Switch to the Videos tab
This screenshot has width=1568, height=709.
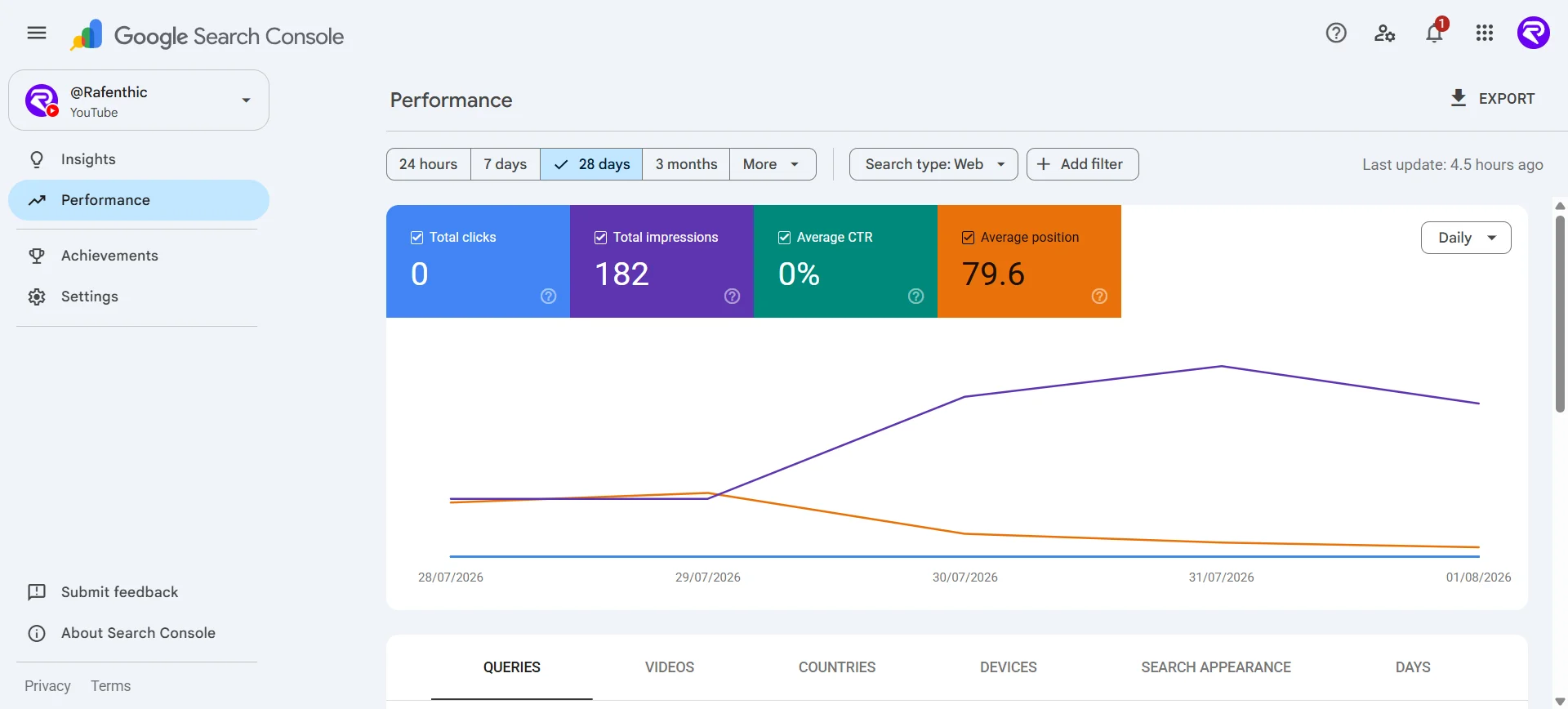tap(670, 667)
